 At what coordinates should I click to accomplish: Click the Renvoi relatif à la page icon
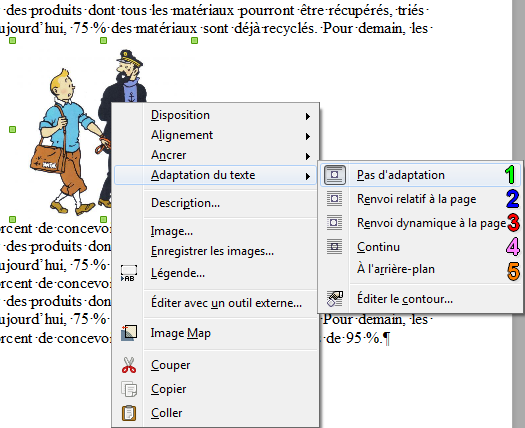coord(334,199)
